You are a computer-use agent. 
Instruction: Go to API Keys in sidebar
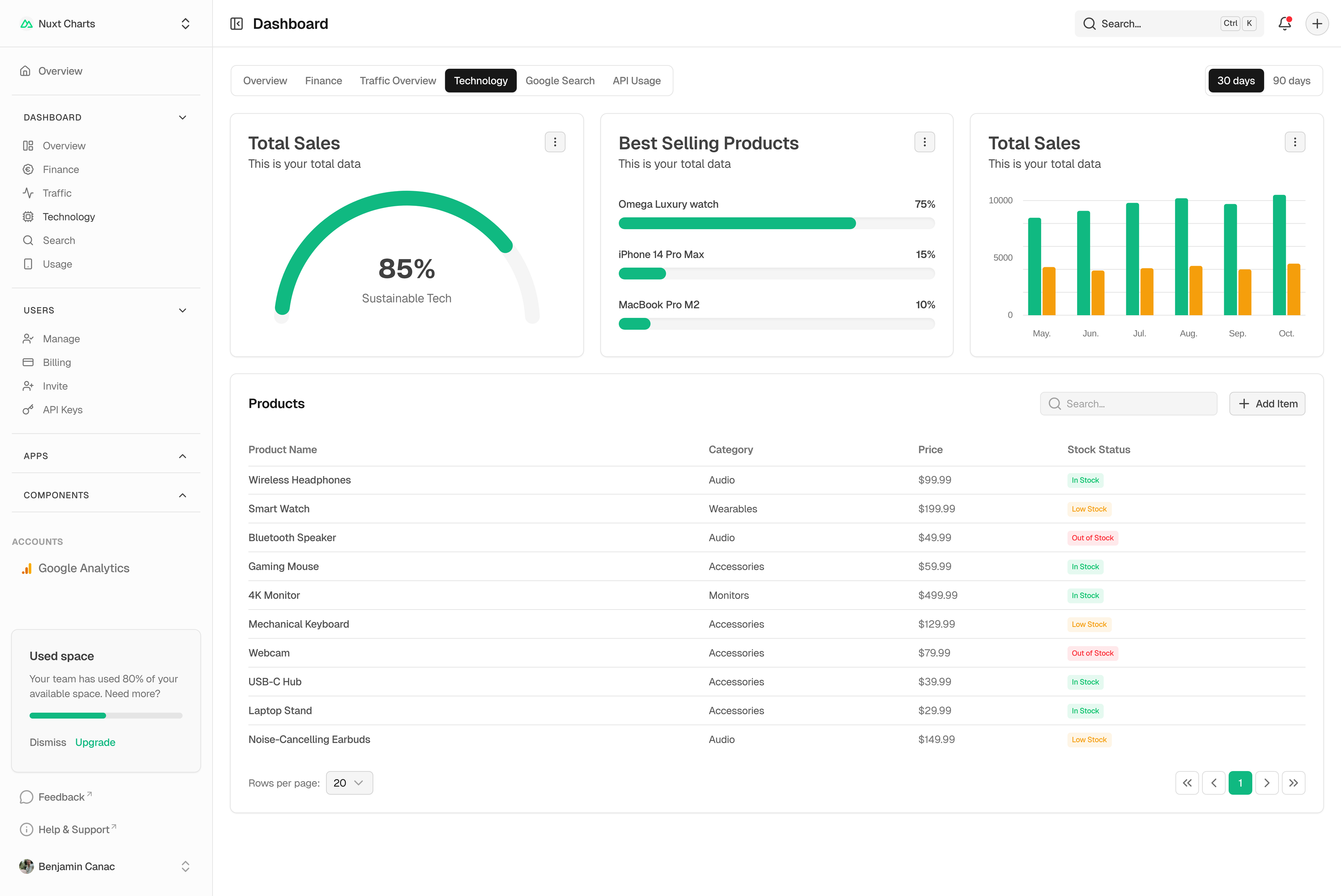(x=62, y=410)
